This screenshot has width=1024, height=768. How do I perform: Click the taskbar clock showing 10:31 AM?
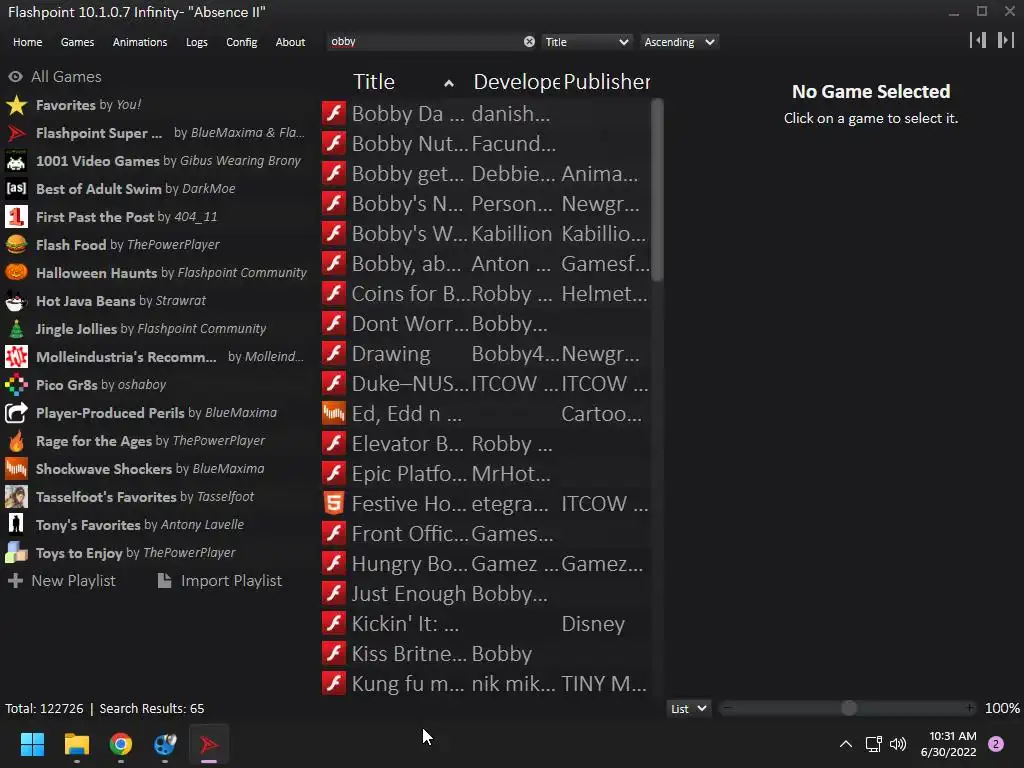[x=948, y=744]
